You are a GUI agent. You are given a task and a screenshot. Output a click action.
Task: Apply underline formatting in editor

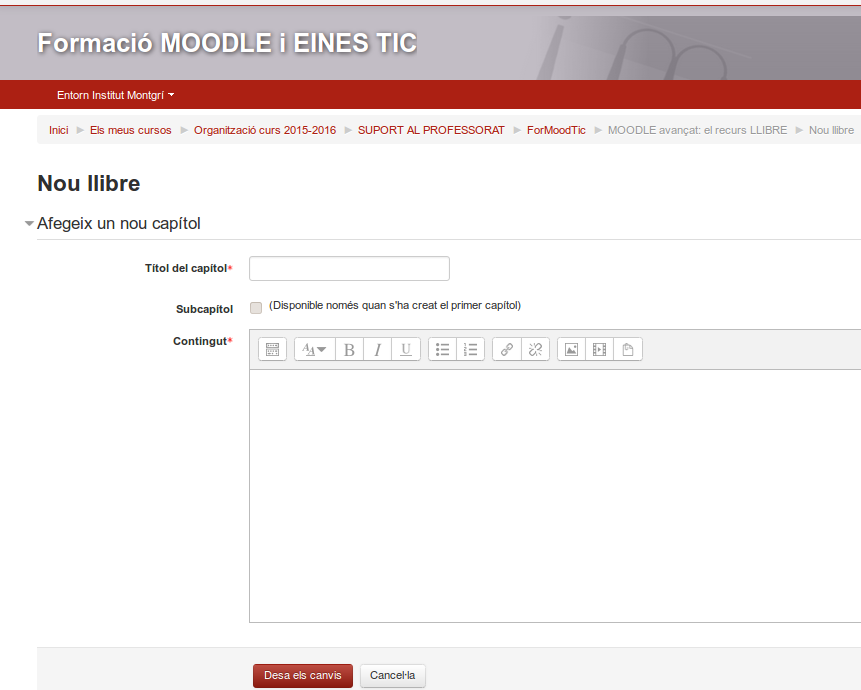406,350
